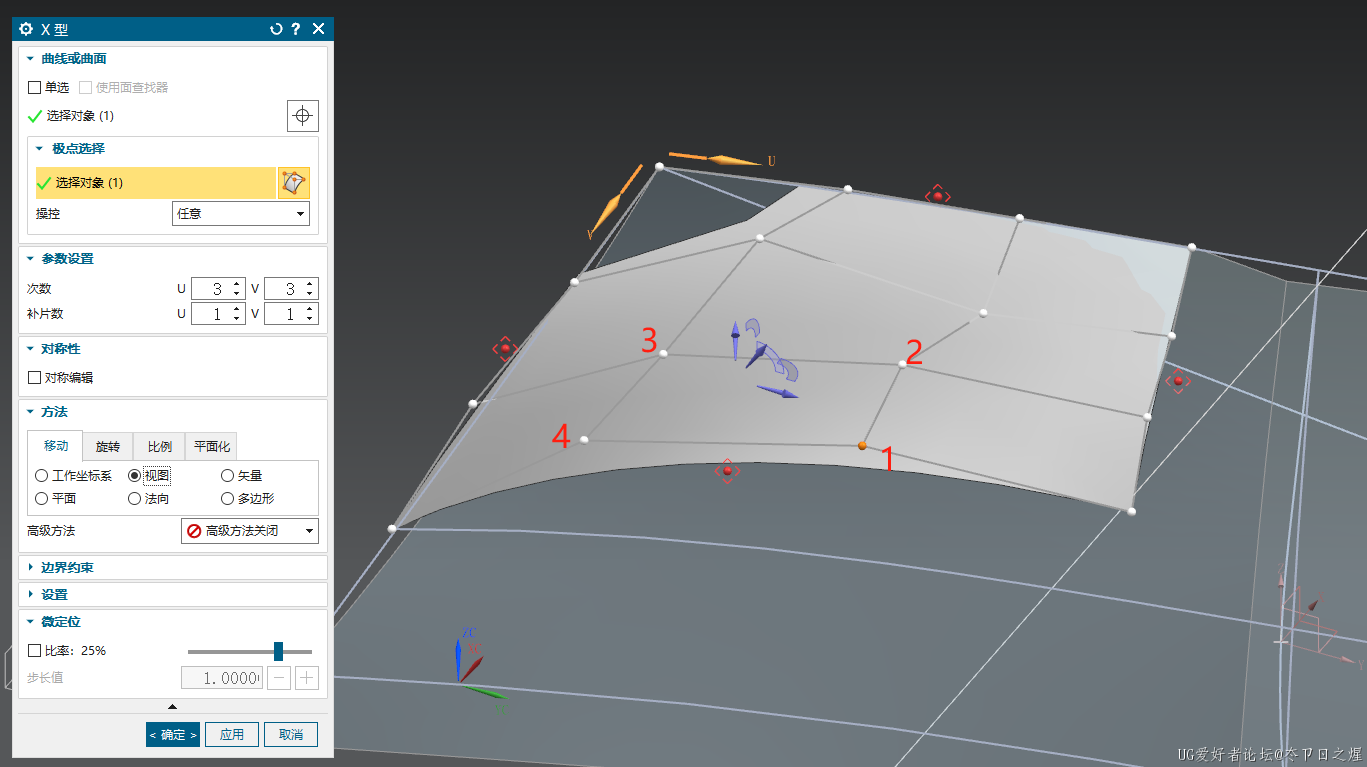Click the red diamond handle on the right edge
Screen dimensions: 1367x767
[1178, 381]
